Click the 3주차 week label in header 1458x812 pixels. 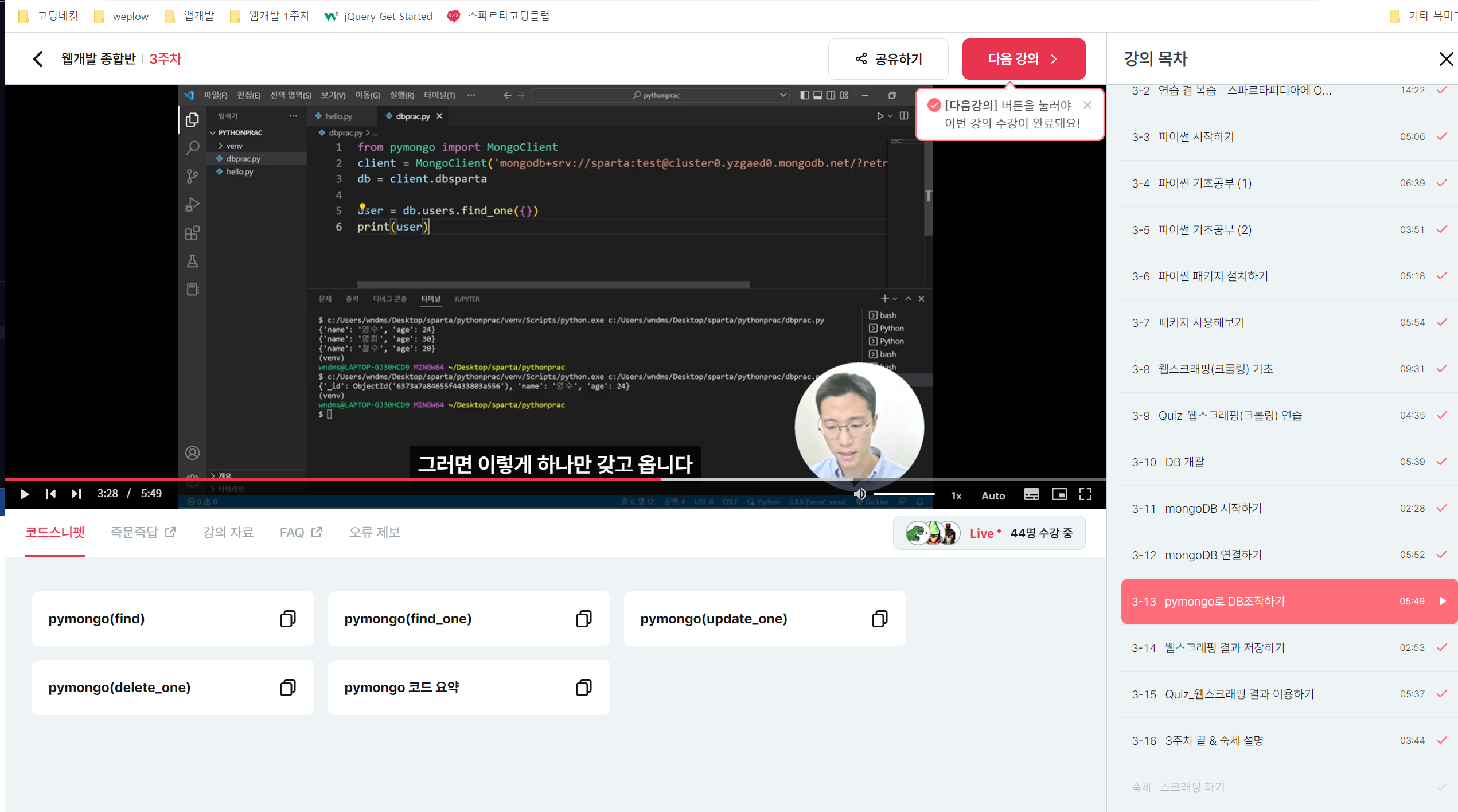pos(165,59)
